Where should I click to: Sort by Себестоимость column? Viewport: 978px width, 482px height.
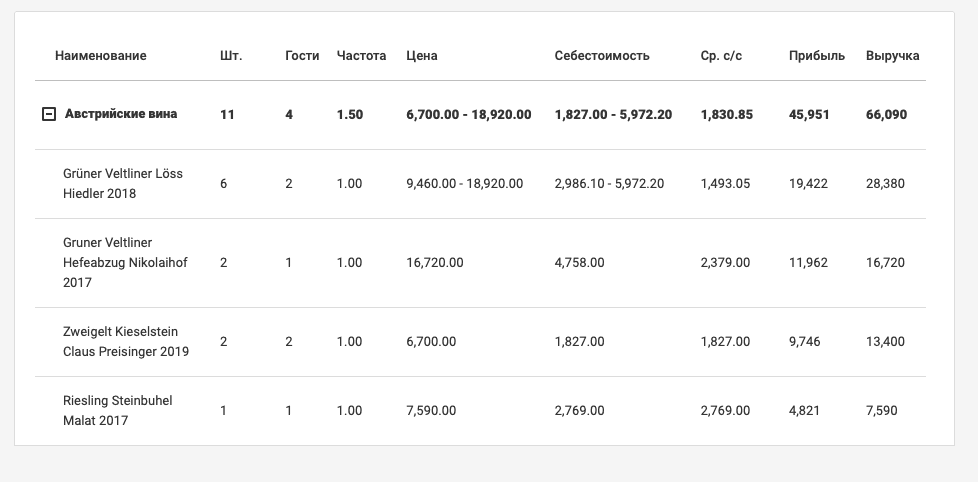[x=602, y=56]
